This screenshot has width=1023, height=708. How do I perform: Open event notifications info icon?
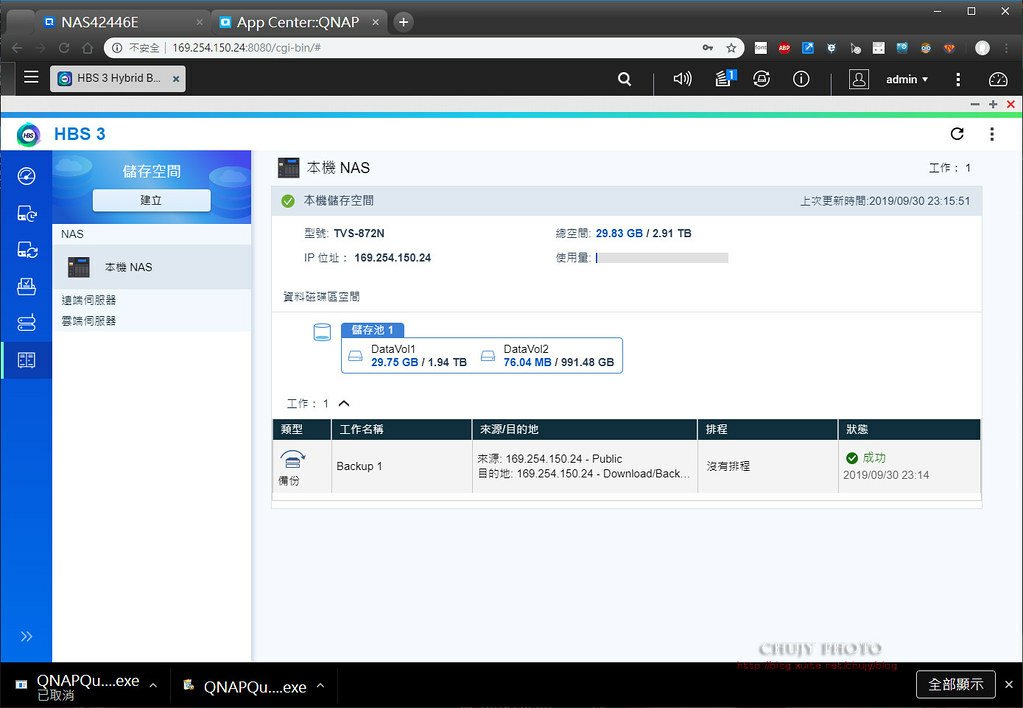[801, 79]
